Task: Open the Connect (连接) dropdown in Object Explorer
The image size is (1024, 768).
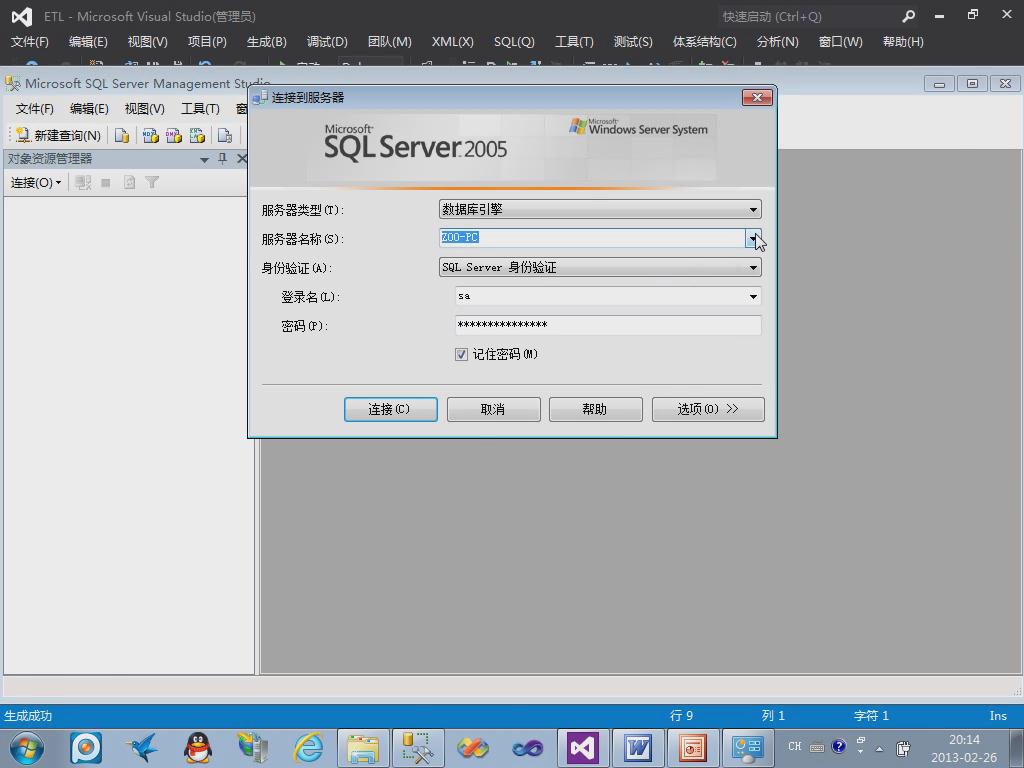Action: 36,182
